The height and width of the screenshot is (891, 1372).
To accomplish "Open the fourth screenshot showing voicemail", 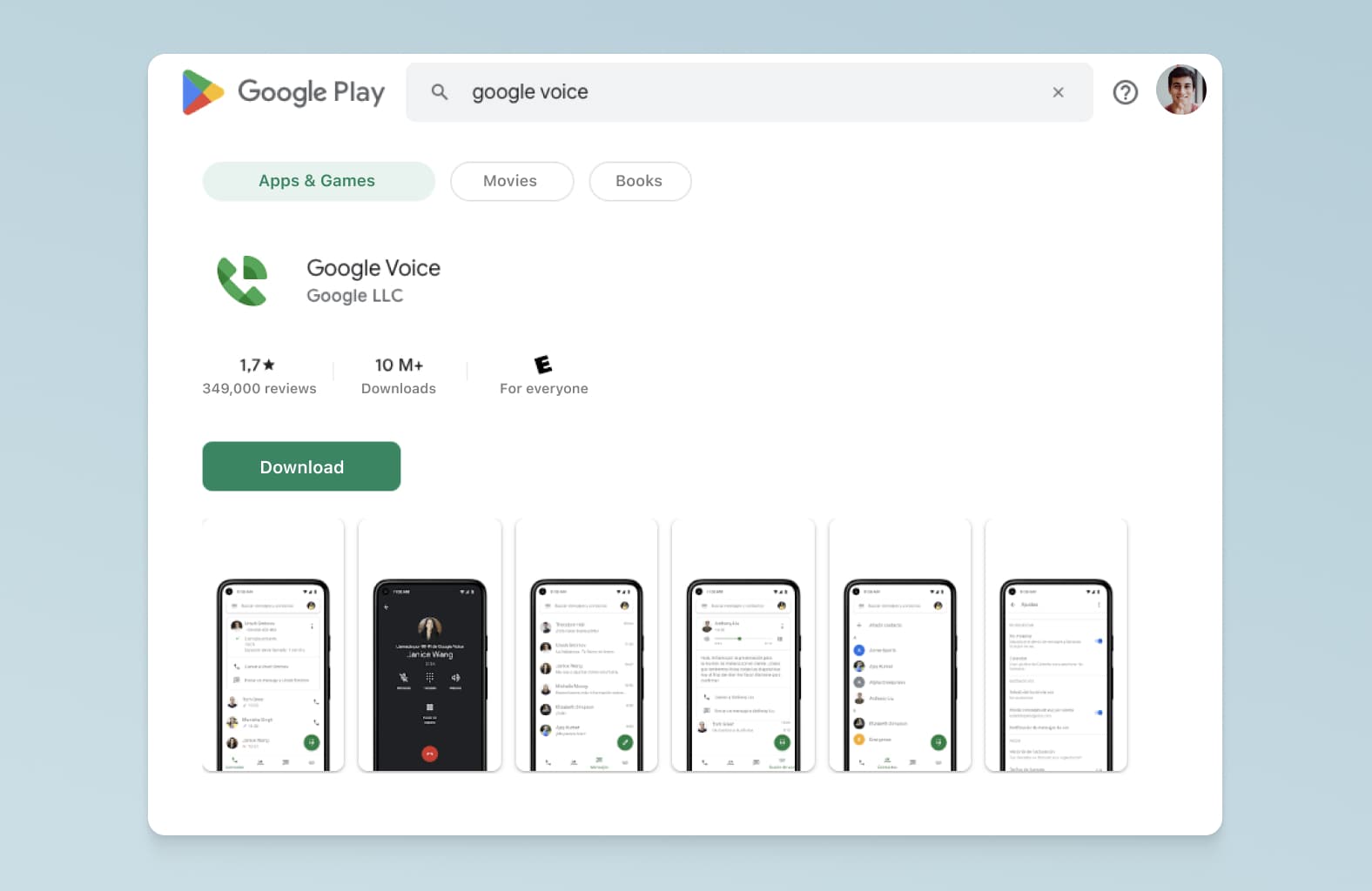I will tap(743, 645).
